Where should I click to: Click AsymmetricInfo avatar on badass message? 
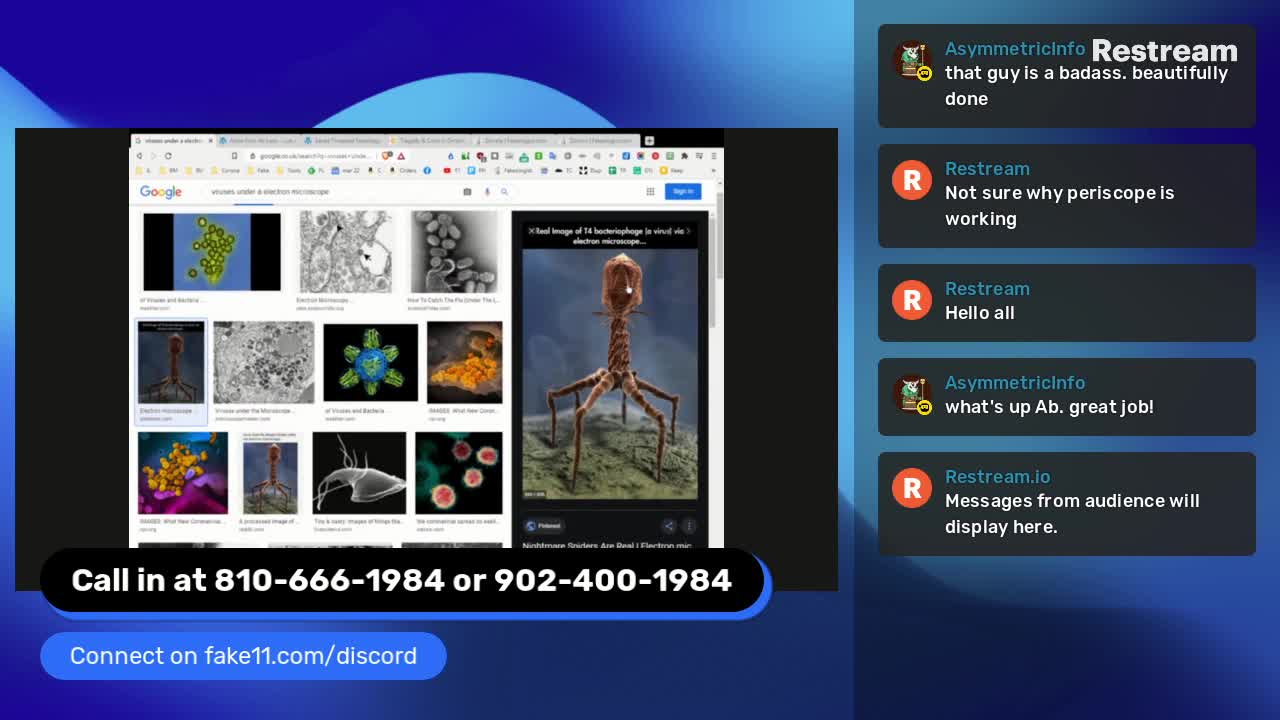[912, 60]
